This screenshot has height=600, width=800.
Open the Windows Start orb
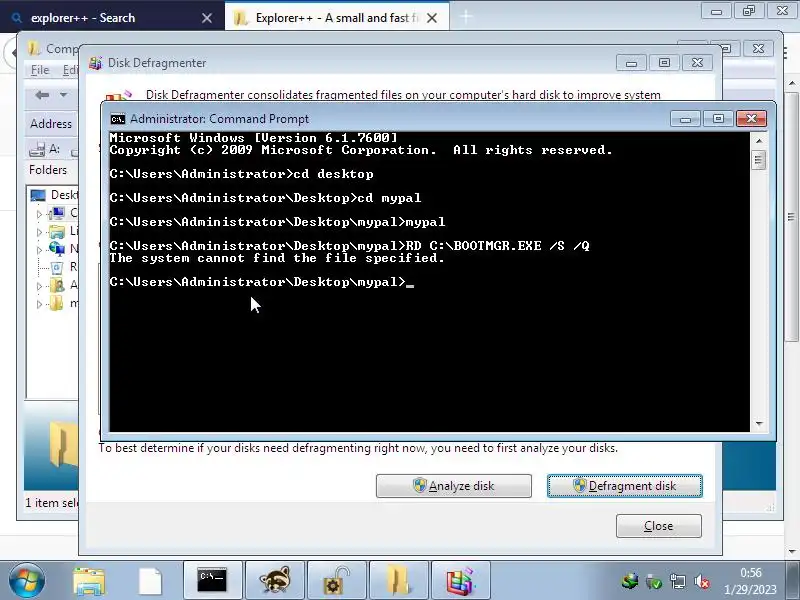pos(26,581)
